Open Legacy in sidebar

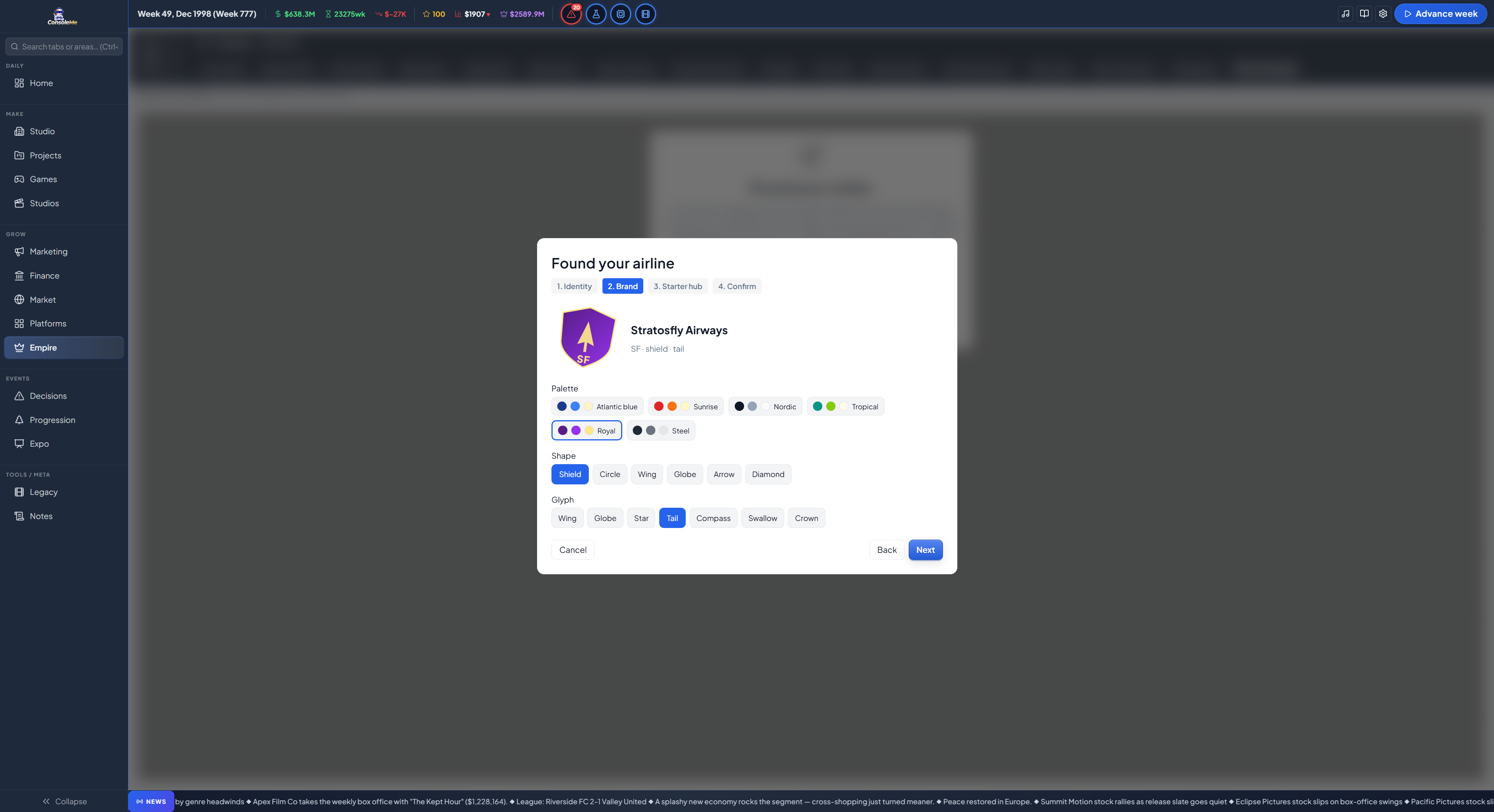(64, 492)
